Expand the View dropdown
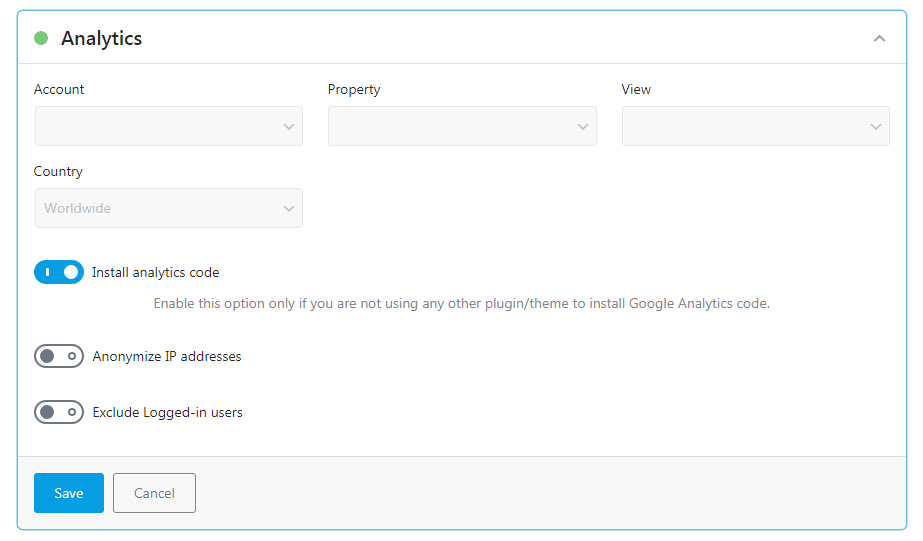 (755, 127)
